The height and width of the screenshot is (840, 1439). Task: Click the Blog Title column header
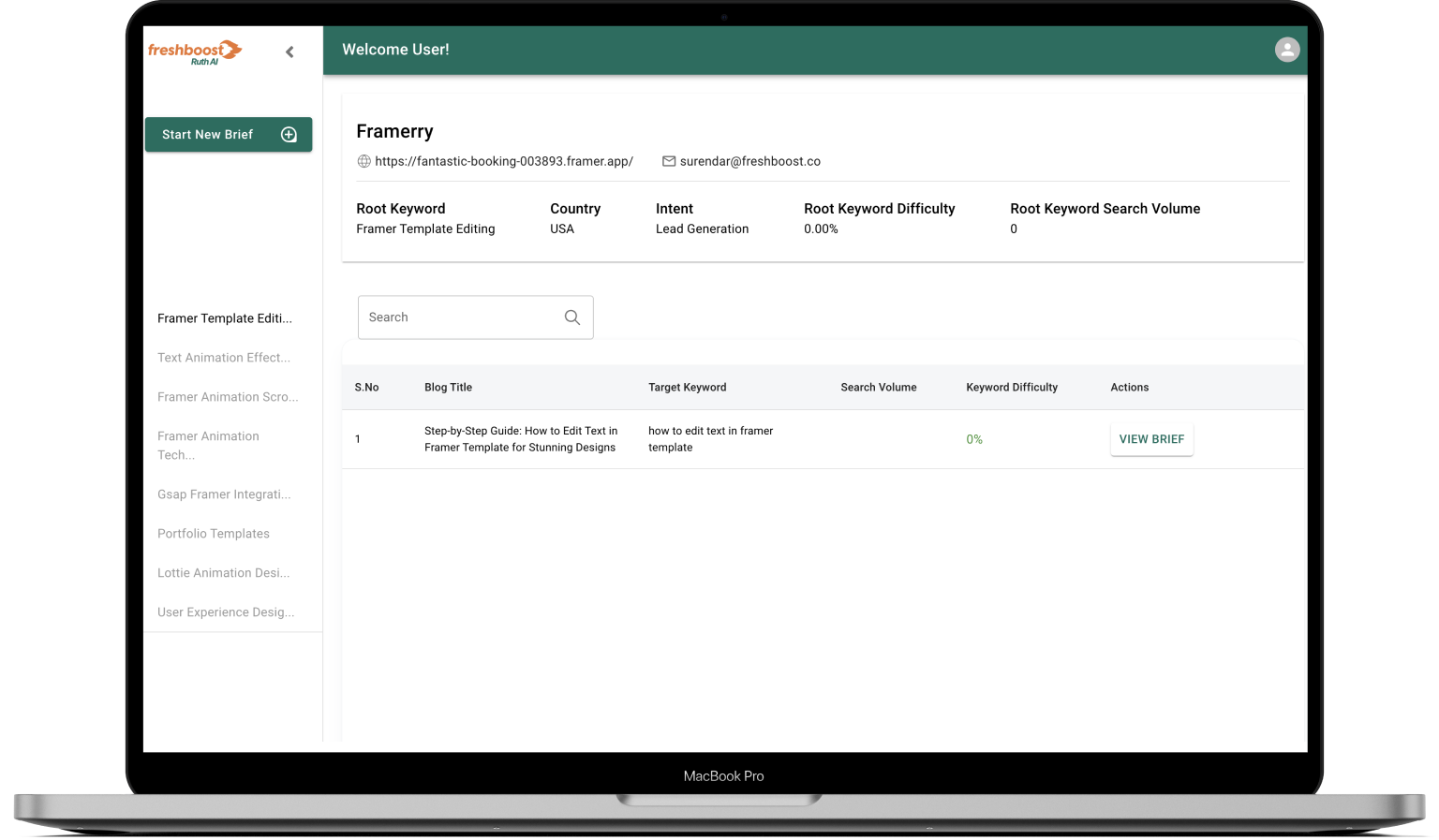tap(448, 388)
